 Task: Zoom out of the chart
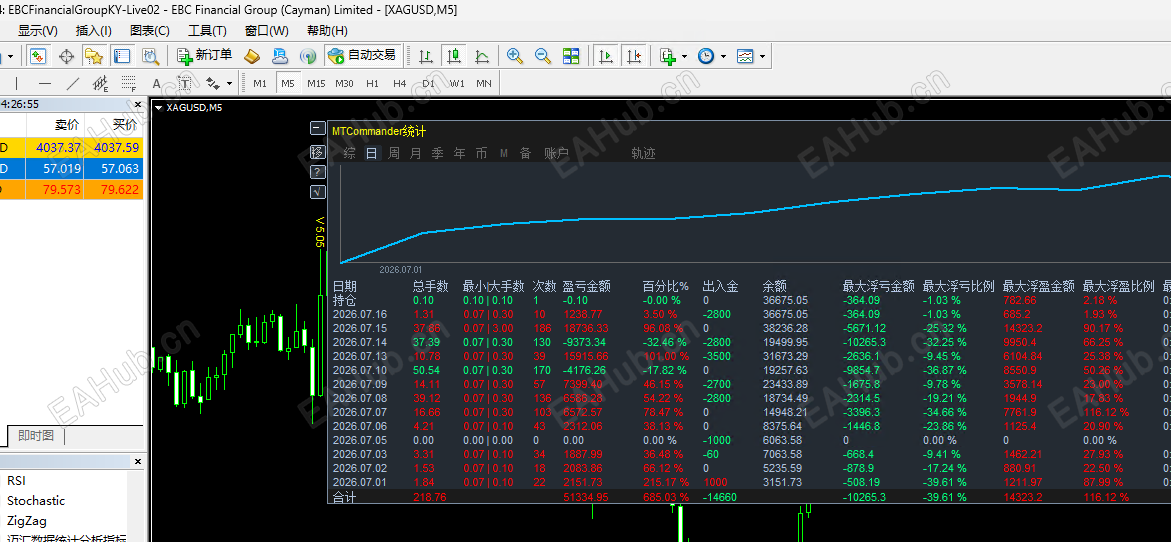pos(543,56)
